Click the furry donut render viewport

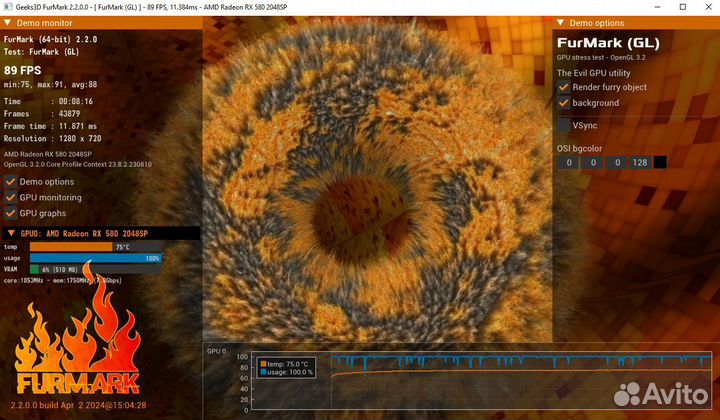(x=377, y=179)
